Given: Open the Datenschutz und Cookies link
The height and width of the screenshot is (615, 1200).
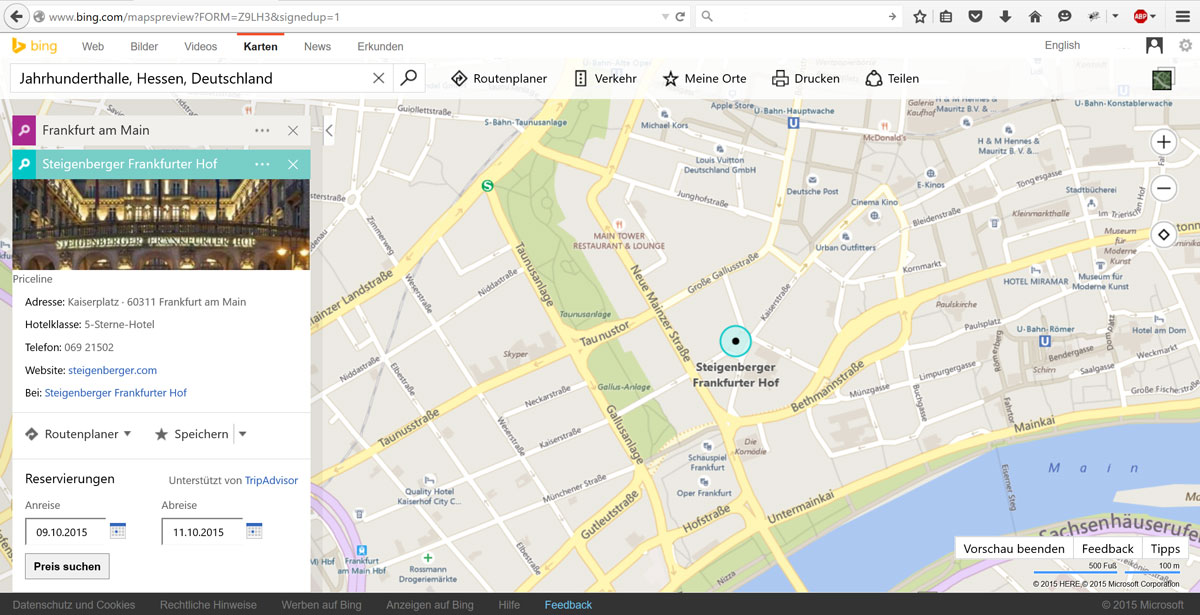Looking at the screenshot, I should click(x=74, y=605).
